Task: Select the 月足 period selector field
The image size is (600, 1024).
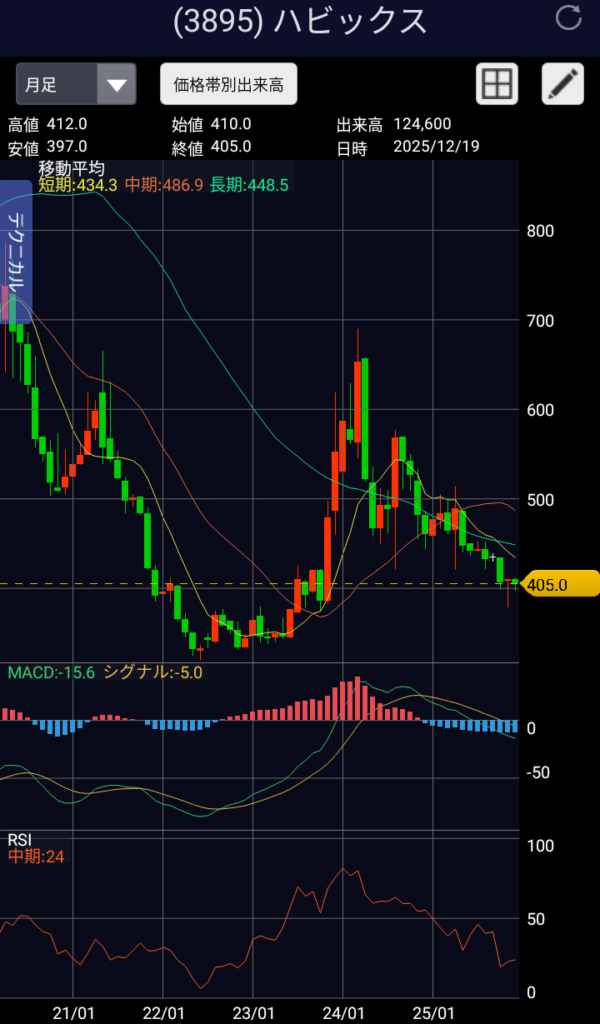Action: pos(57,85)
